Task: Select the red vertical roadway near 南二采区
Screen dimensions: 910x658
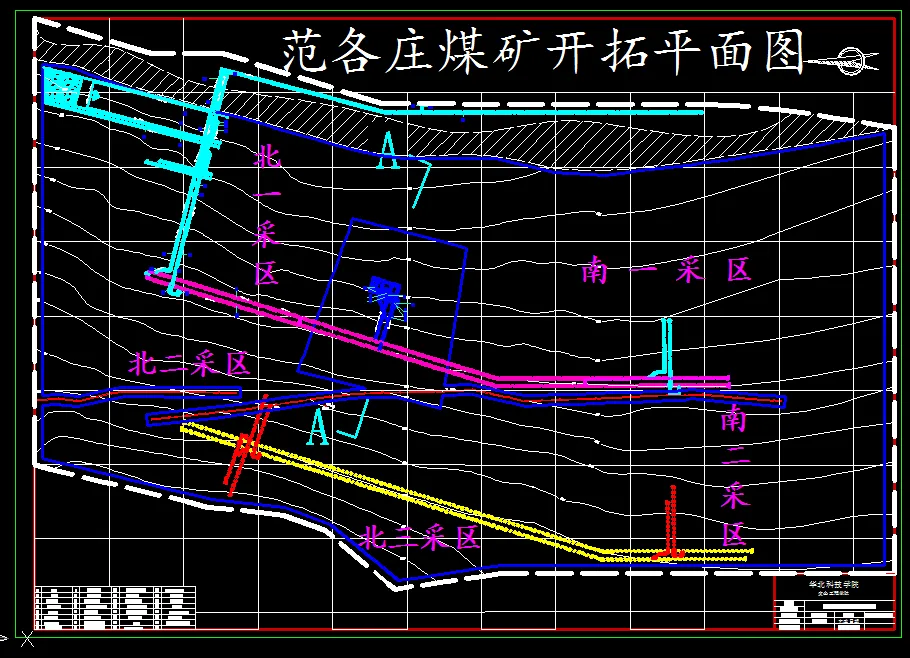Action: [x=671, y=522]
